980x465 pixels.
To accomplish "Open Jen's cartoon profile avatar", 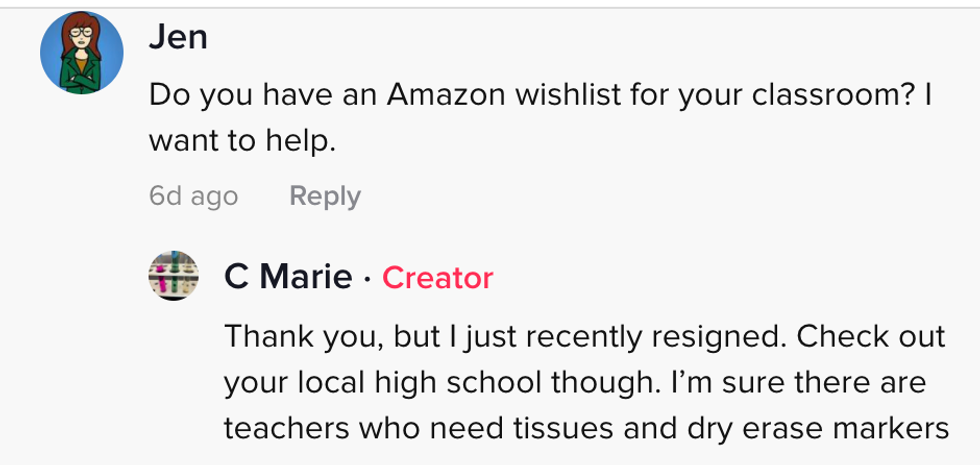I will [82, 55].
